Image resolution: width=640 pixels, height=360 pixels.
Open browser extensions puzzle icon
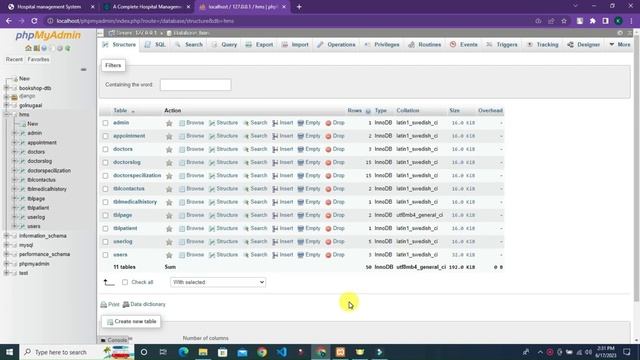click(593, 21)
